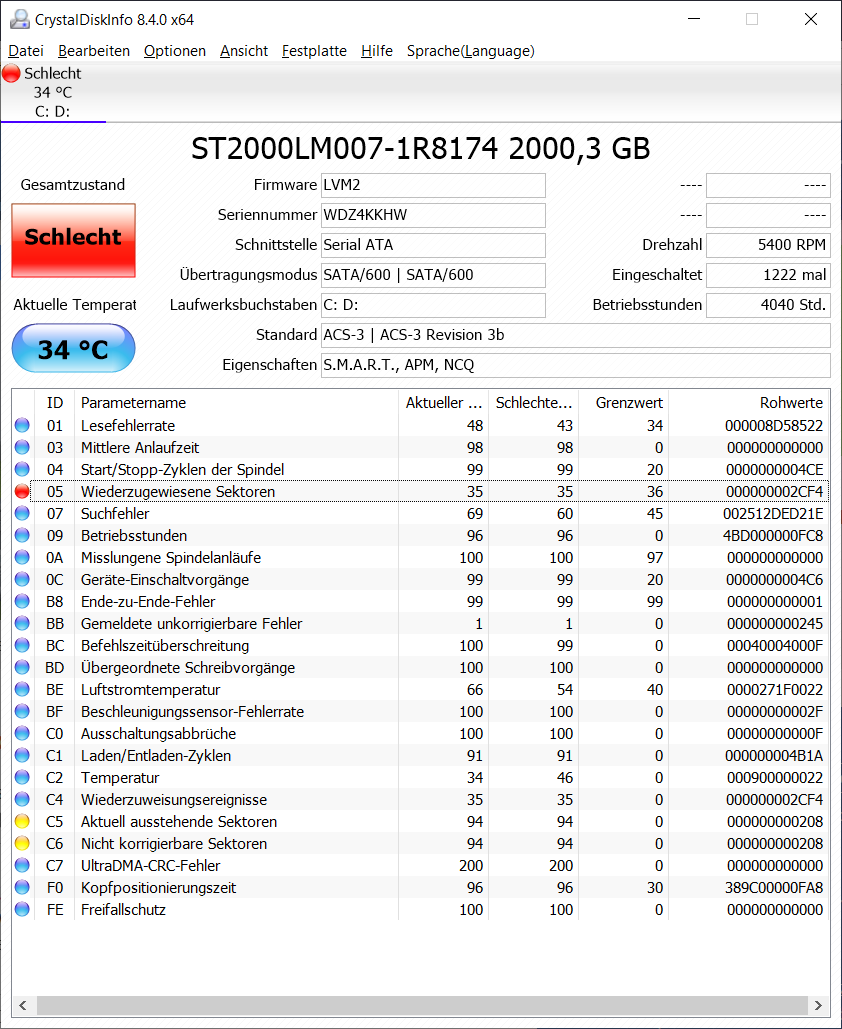Select the Schlecht C: D: disk tab
Viewport: 842px width, 1029px height.
[53, 92]
